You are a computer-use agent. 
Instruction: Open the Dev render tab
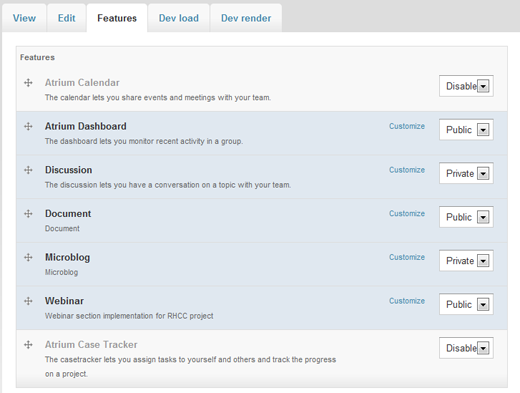click(246, 18)
